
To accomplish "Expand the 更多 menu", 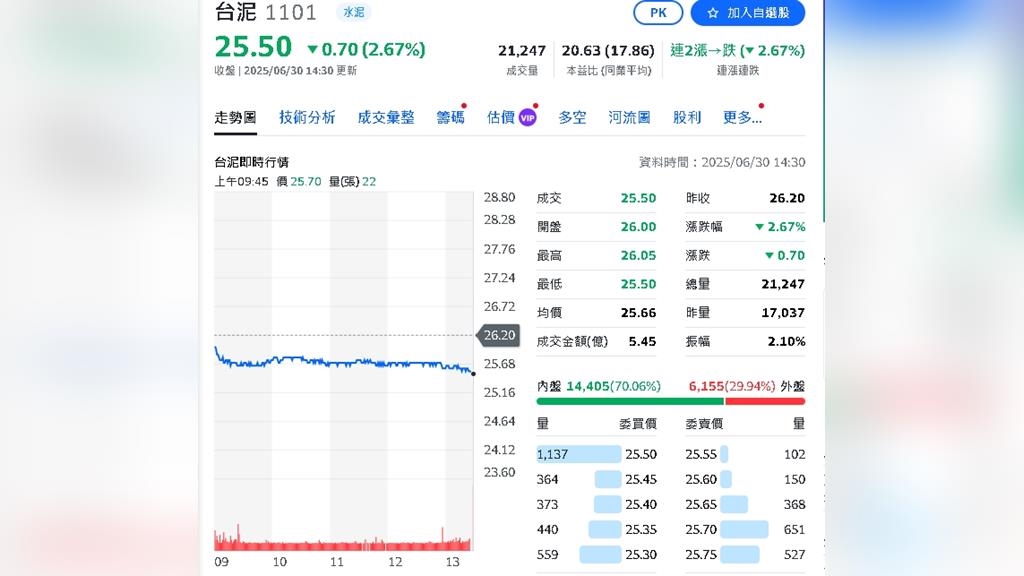I will (x=742, y=117).
